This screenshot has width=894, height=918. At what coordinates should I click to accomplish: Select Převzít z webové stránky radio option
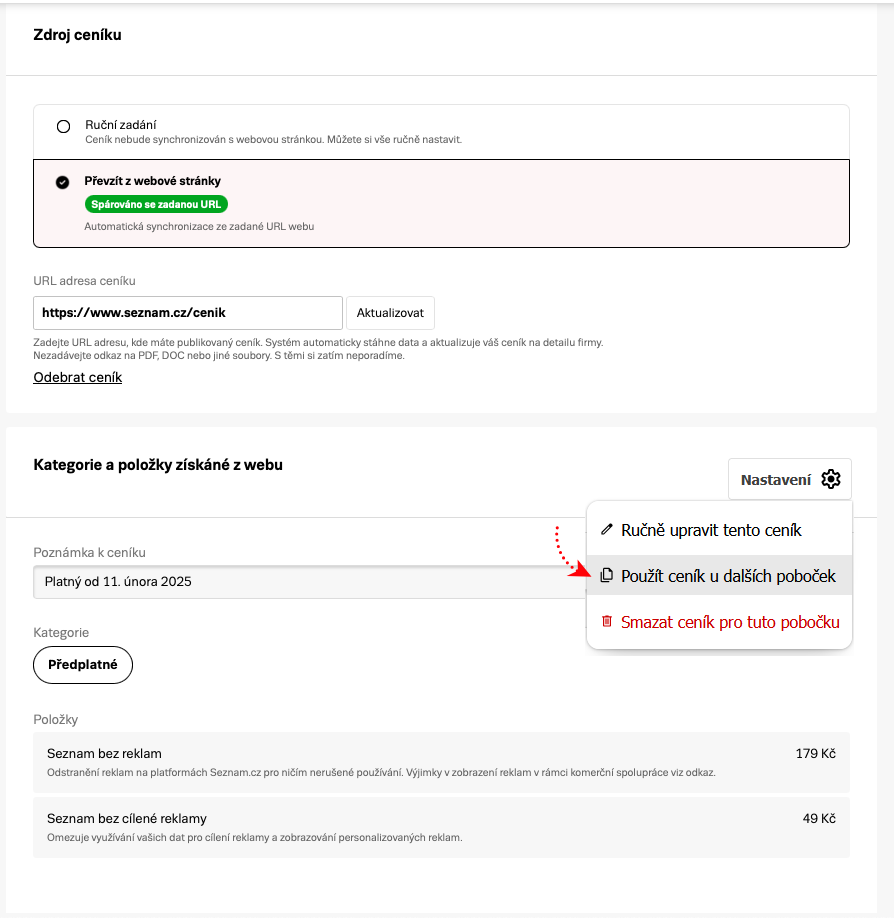point(63,182)
